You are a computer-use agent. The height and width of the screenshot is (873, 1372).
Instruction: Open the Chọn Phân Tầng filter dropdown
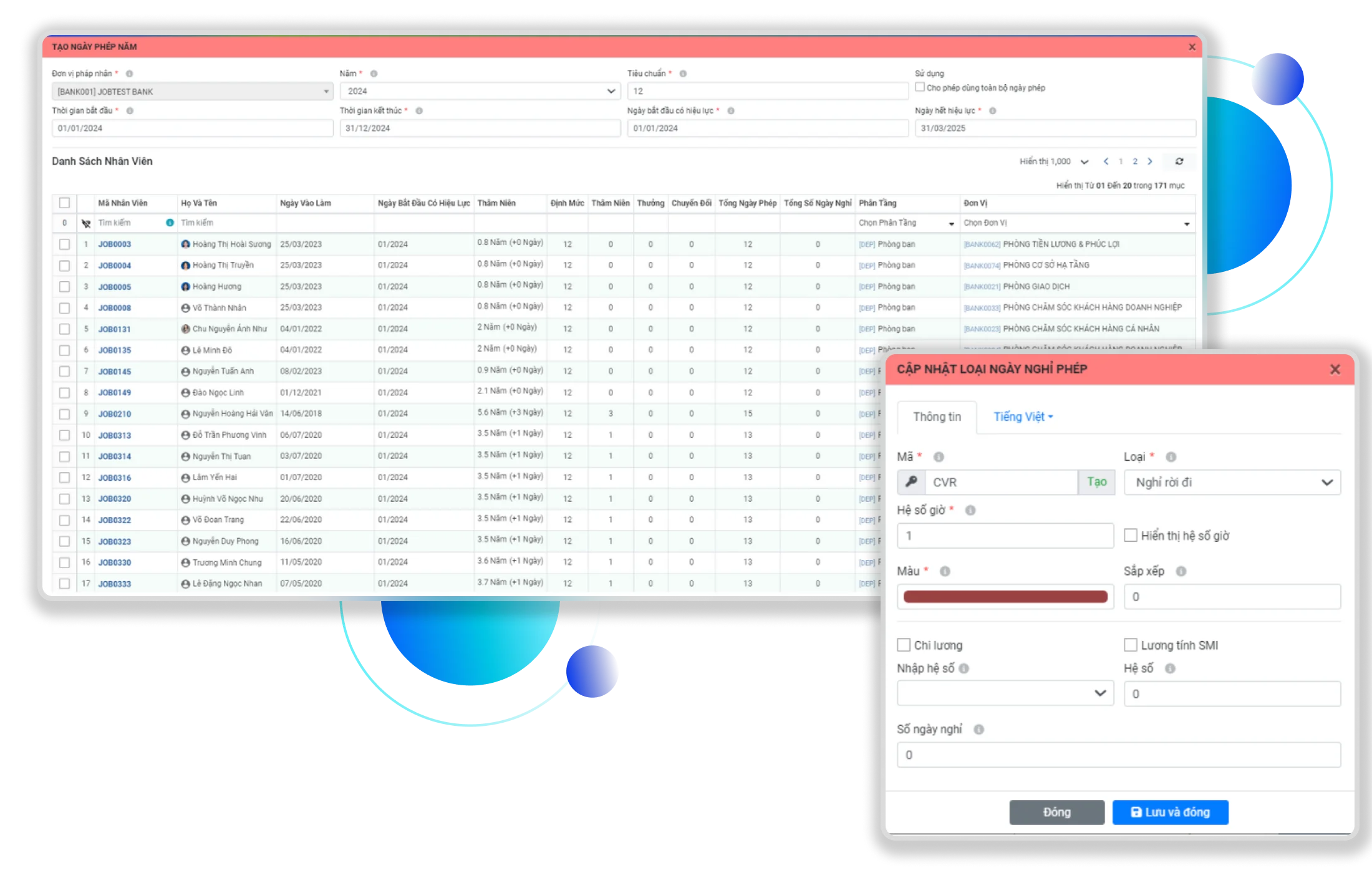(x=907, y=223)
